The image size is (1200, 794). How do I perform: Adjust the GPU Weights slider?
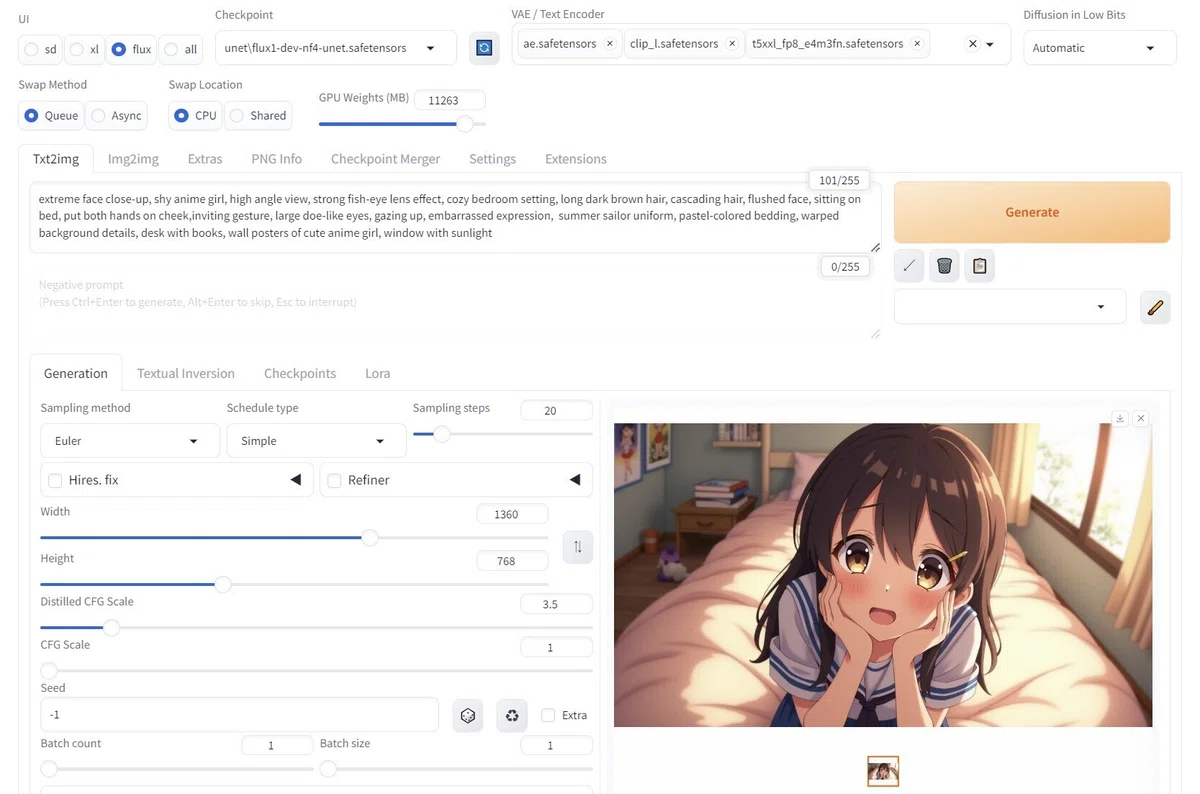tap(402, 124)
